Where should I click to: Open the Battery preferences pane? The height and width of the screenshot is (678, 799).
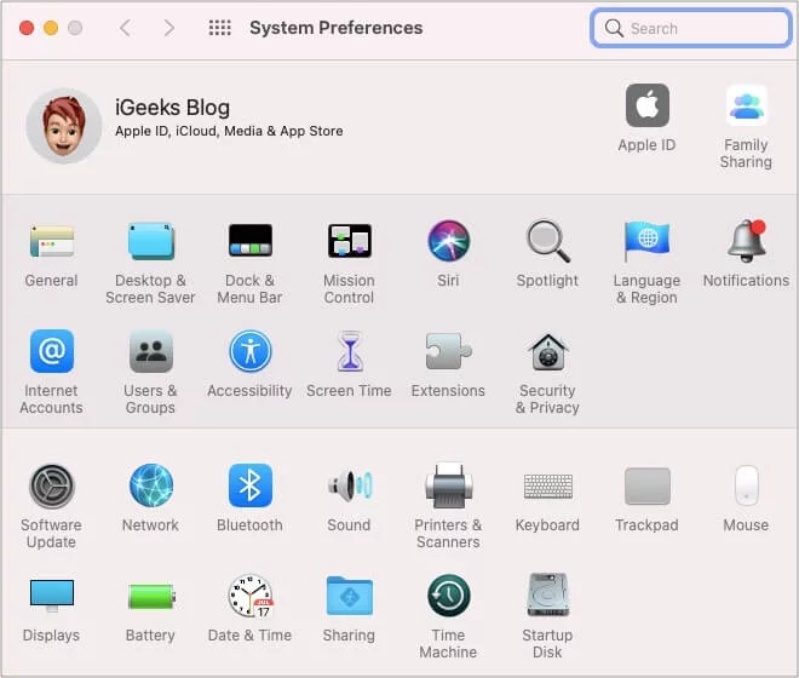pyautogui.click(x=150, y=596)
